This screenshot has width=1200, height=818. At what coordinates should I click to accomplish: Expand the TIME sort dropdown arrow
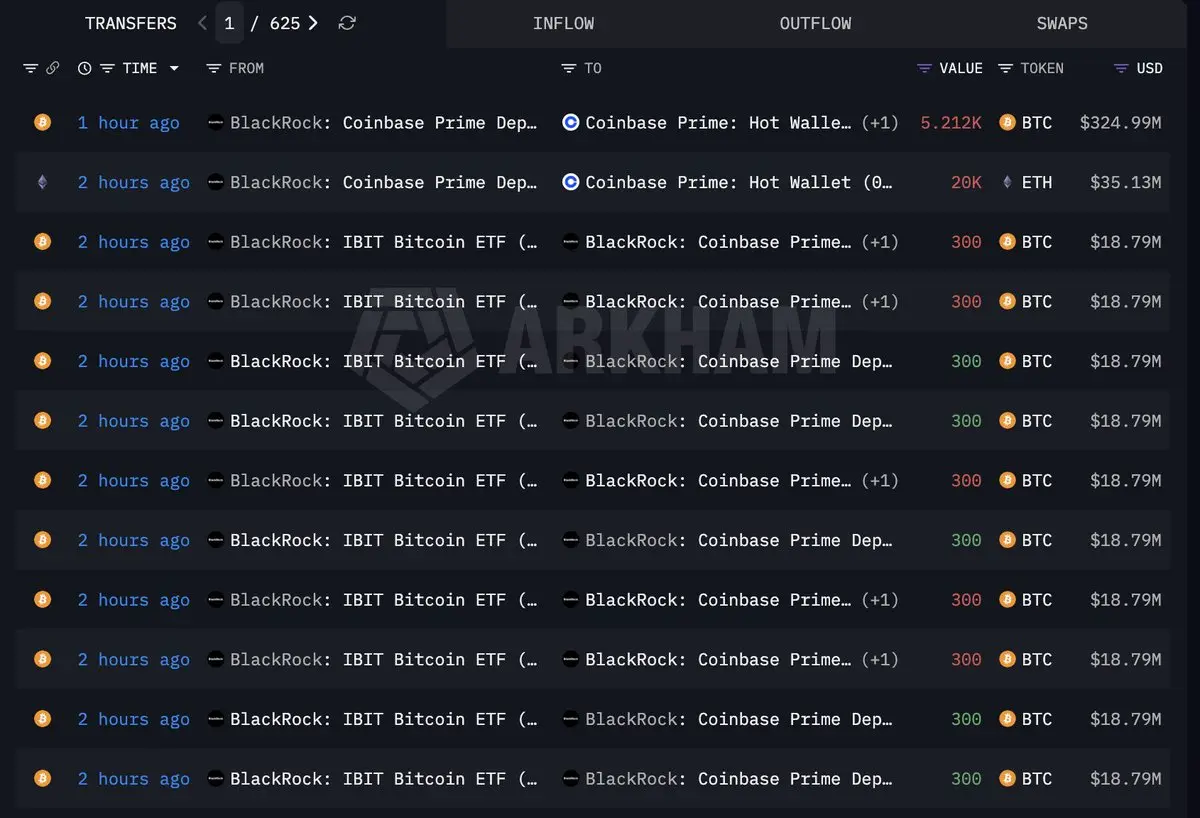tap(174, 68)
